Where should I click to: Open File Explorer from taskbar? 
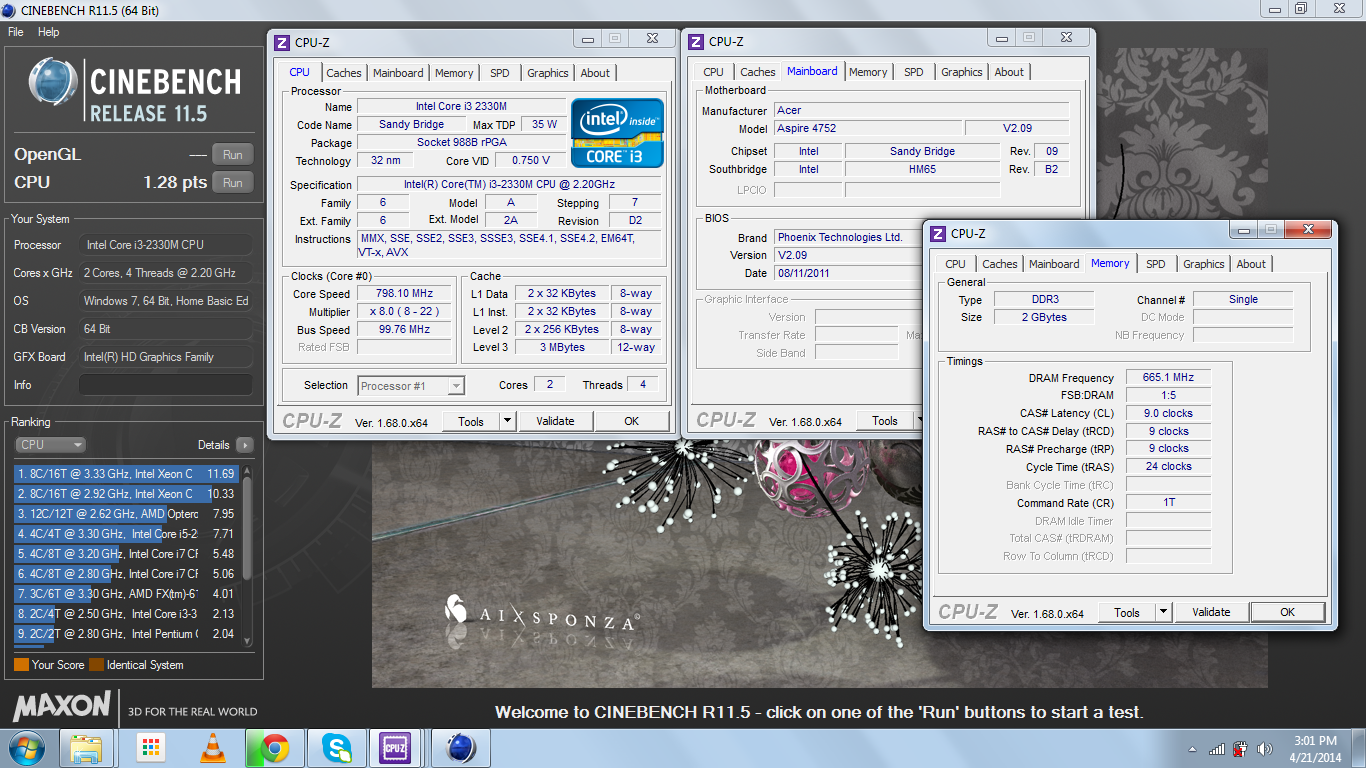point(85,748)
